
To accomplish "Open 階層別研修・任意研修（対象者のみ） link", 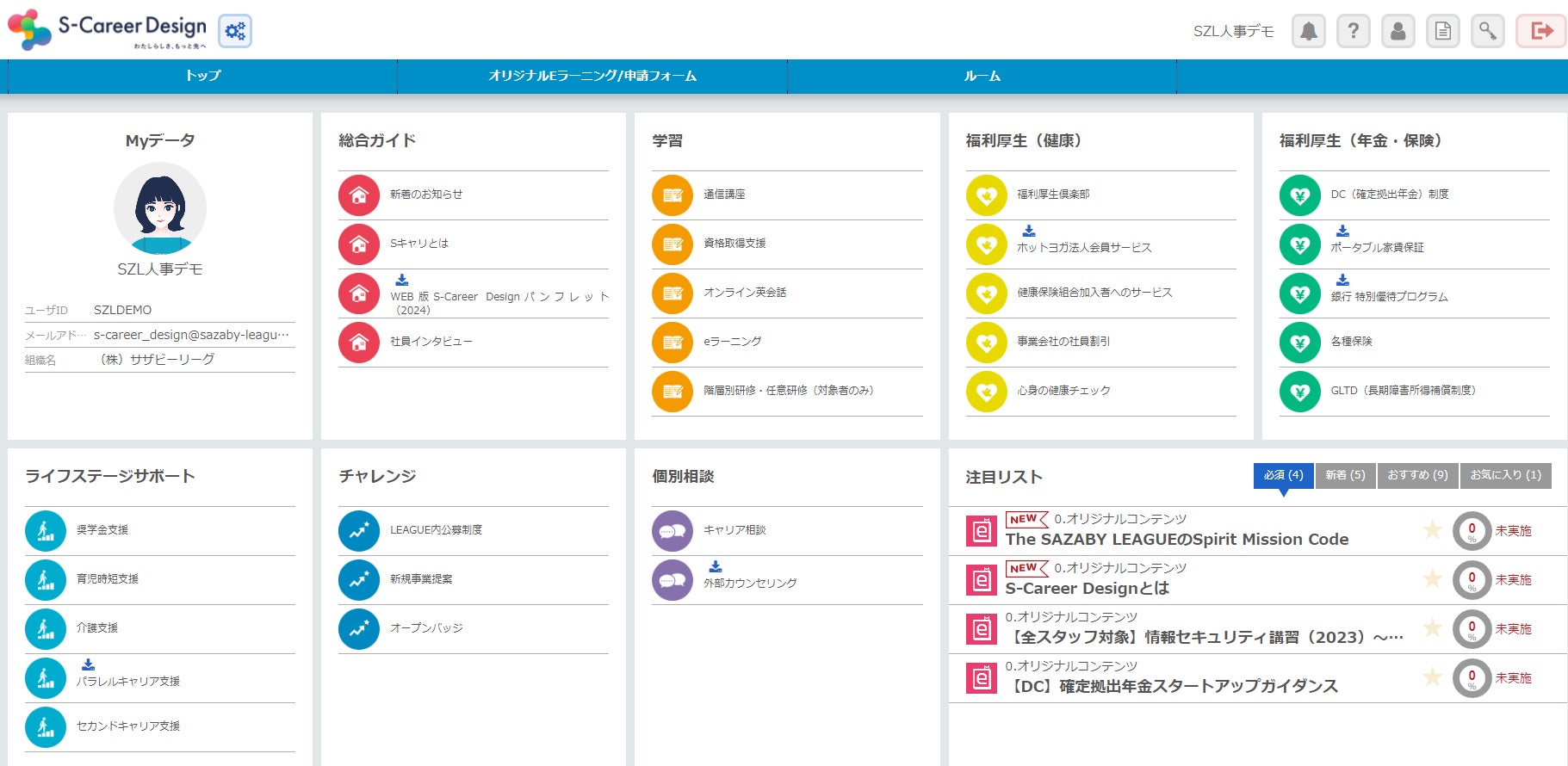I will coord(789,391).
